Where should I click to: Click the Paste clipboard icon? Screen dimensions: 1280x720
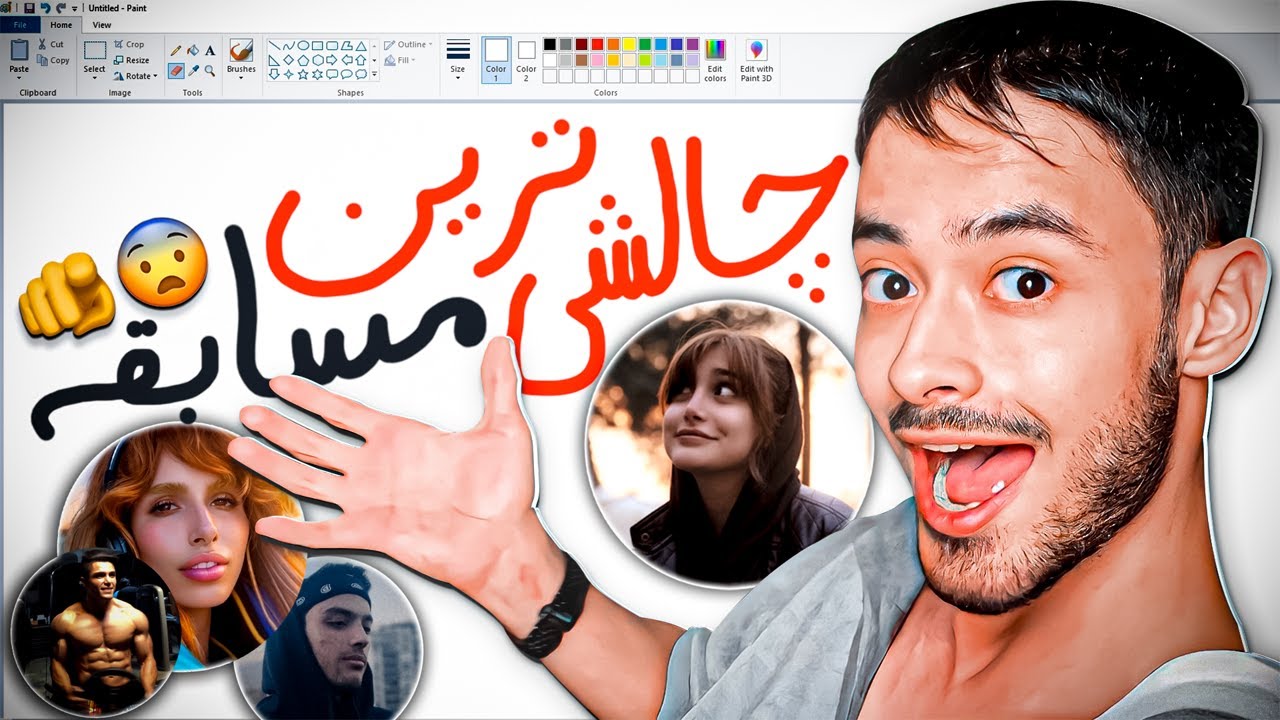tap(19, 49)
